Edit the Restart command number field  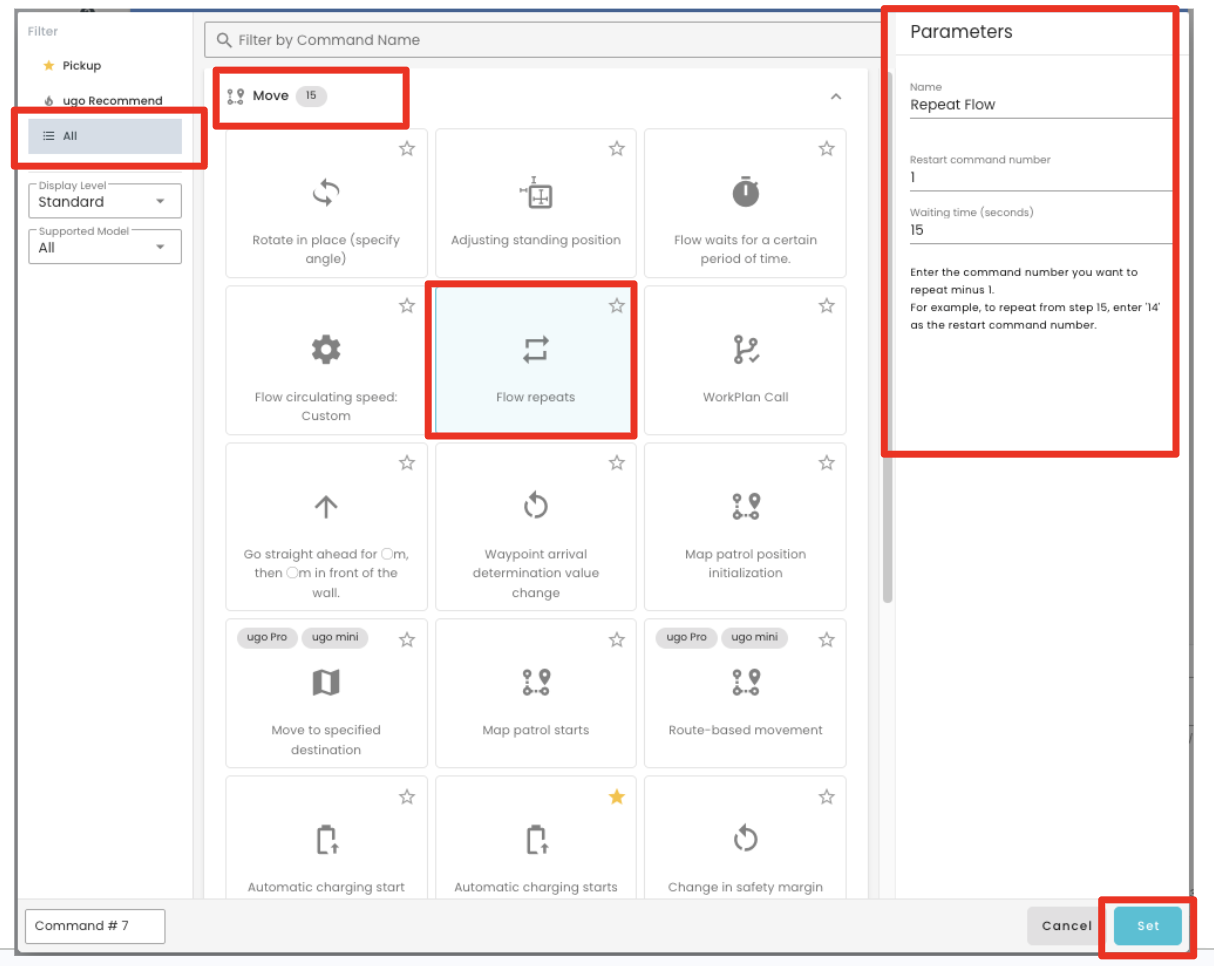pyautogui.click(x=1040, y=177)
